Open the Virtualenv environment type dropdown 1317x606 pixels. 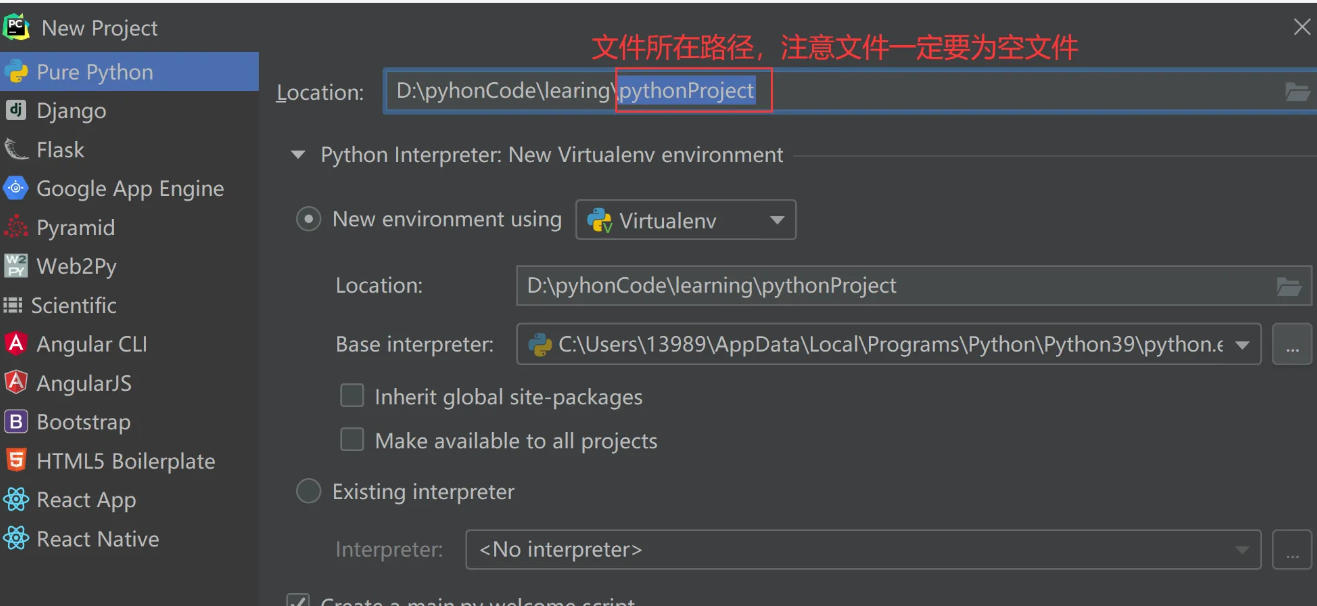[778, 219]
